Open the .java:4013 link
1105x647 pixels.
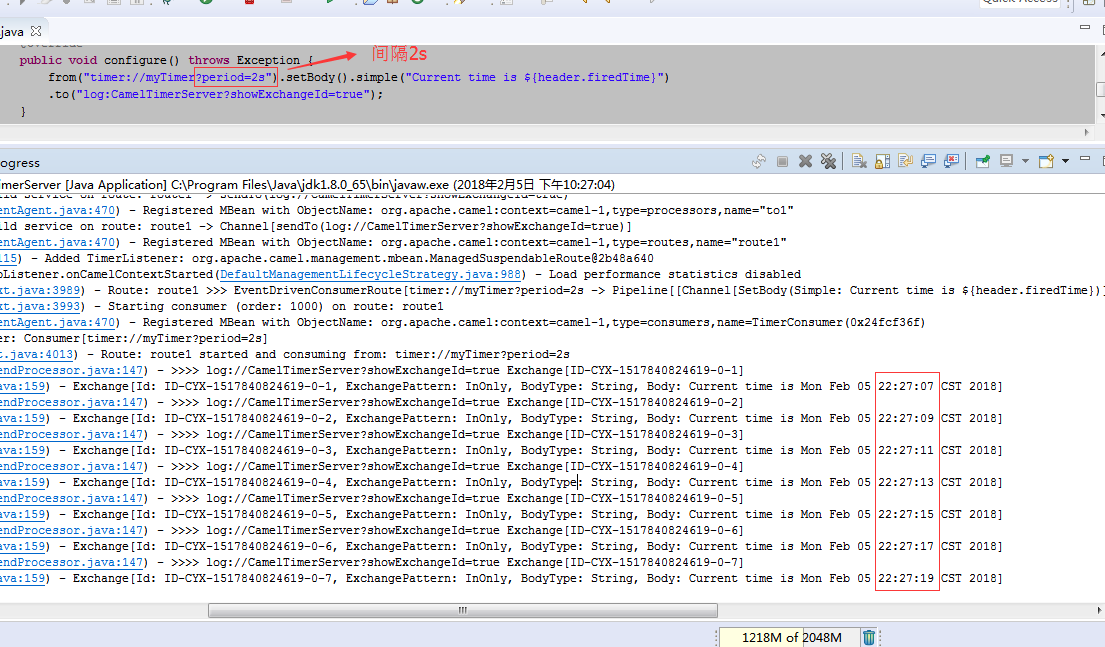pos(37,355)
